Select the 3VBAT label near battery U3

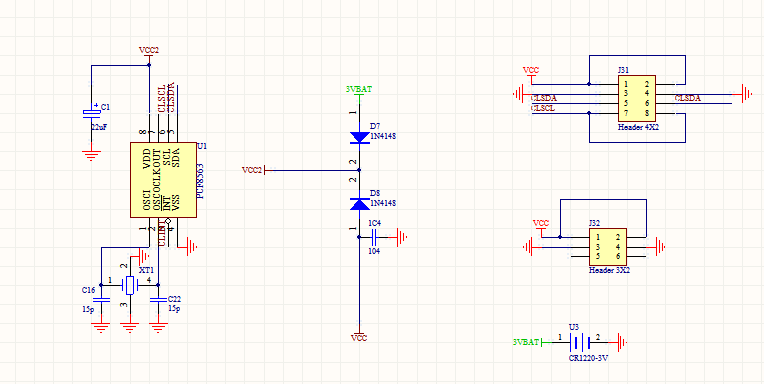pyautogui.click(x=526, y=342)
